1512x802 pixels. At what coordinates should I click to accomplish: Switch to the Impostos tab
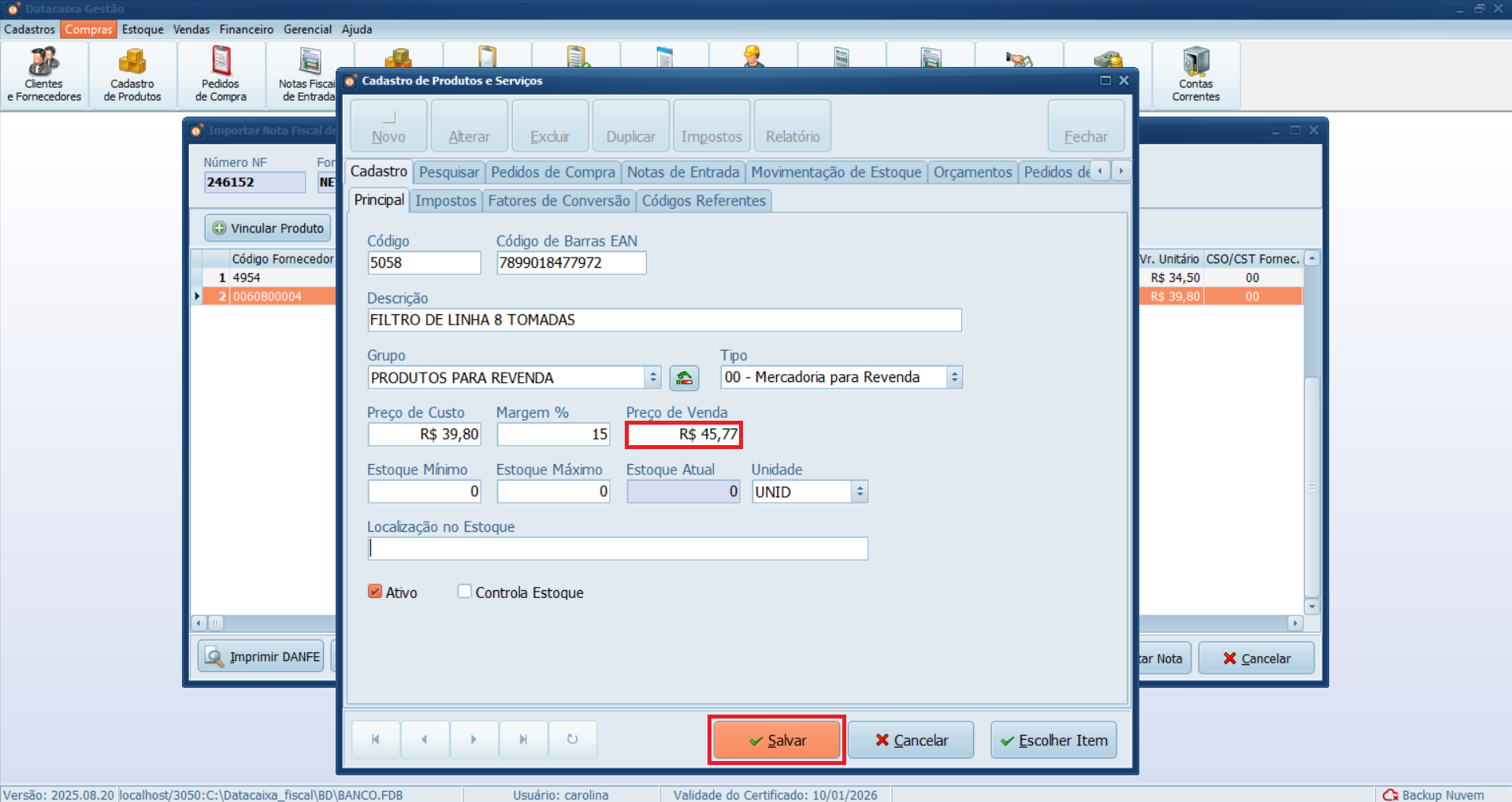pos(445,201)
